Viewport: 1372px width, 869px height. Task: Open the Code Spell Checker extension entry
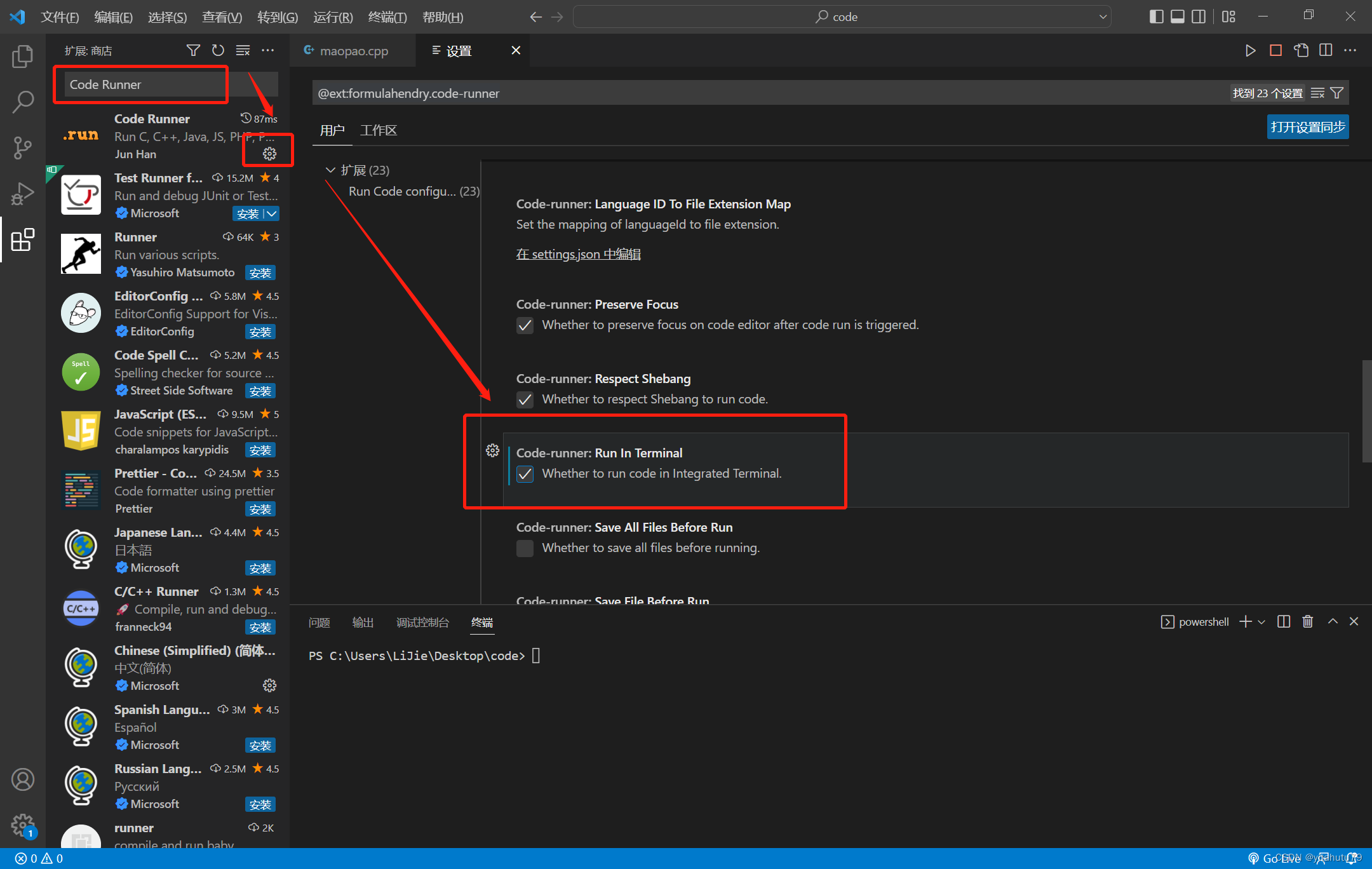[168, 373]
